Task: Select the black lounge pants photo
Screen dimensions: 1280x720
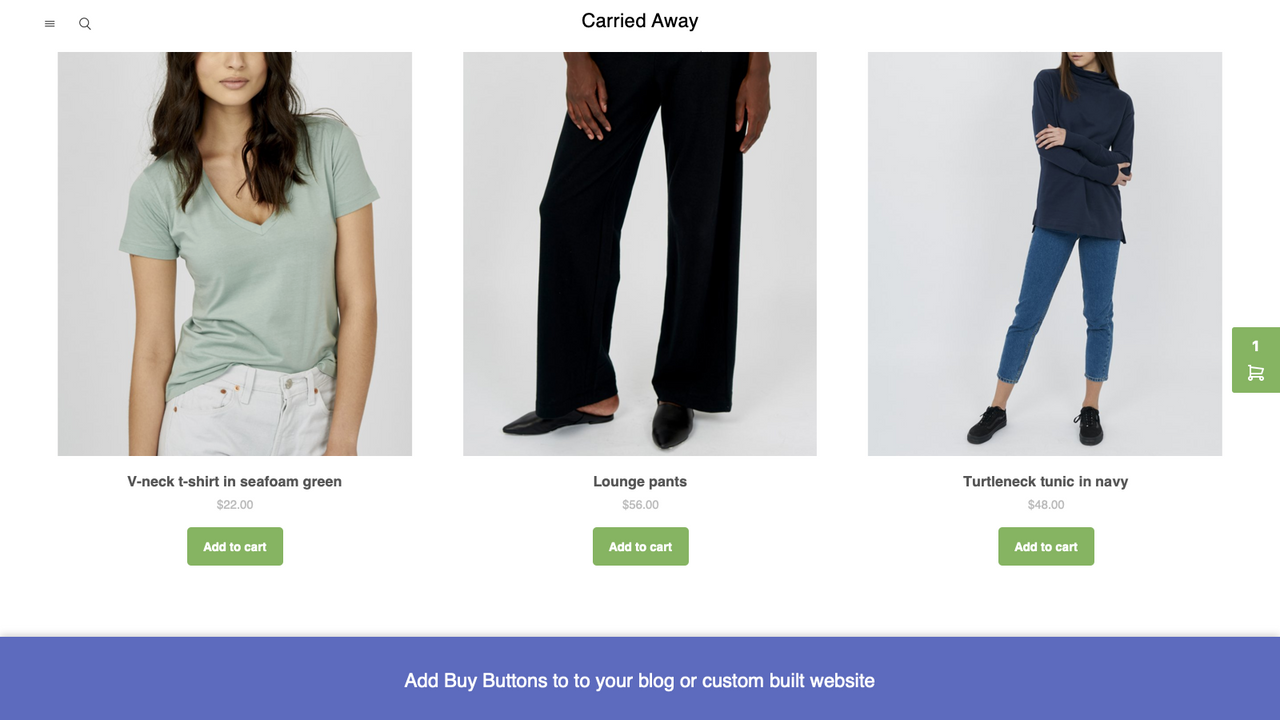Action: click(640, 252)
